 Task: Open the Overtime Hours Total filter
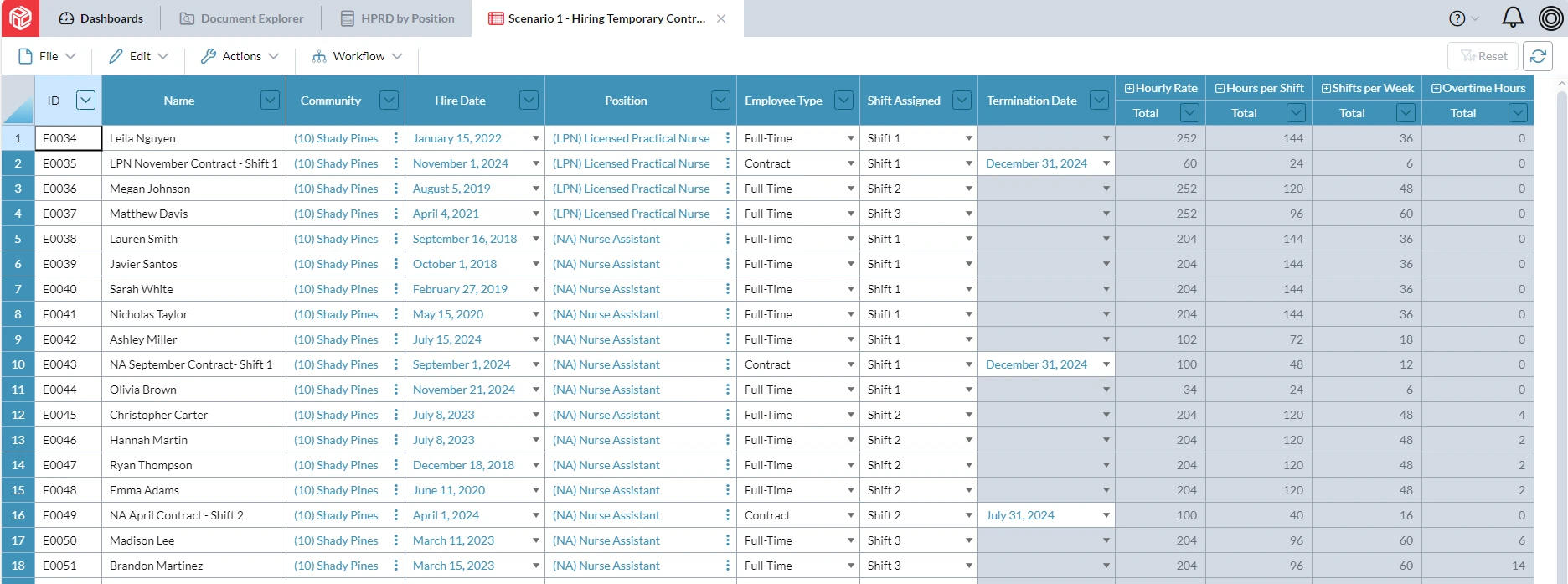[x=1518, y=112]
